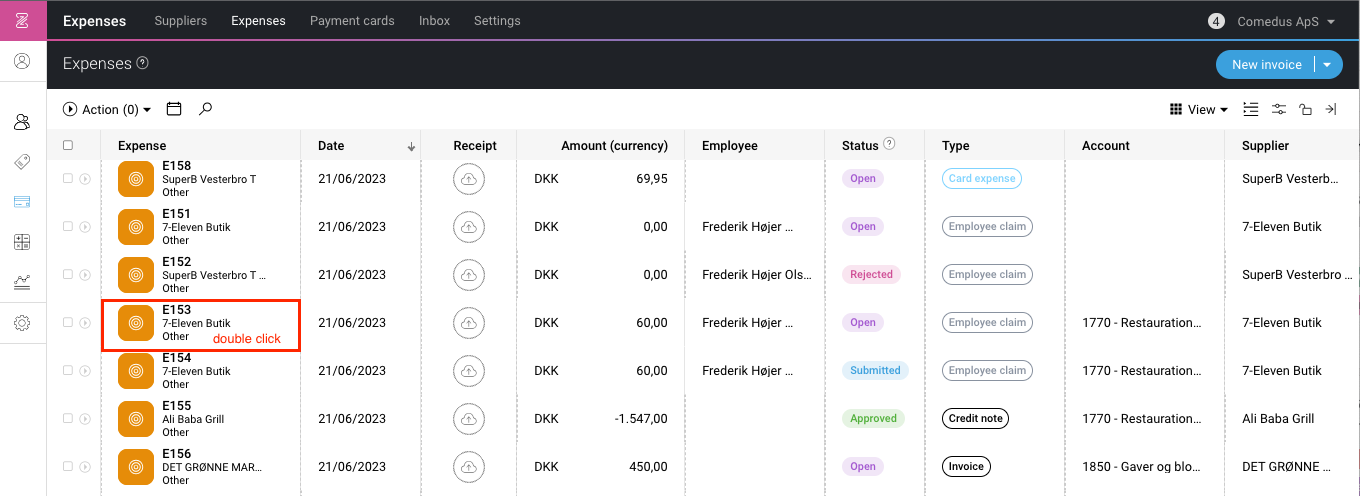This screenshot has height=496, width=1360.
Task: Click the row action arrow for E156
Action: click(x=85, y=467)
